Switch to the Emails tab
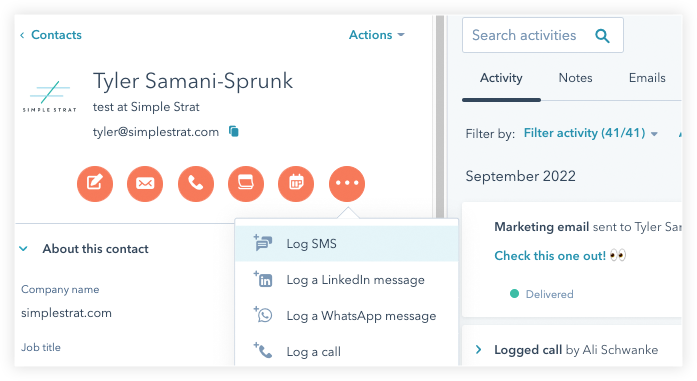697x381 pixels. tap(647, 78)
